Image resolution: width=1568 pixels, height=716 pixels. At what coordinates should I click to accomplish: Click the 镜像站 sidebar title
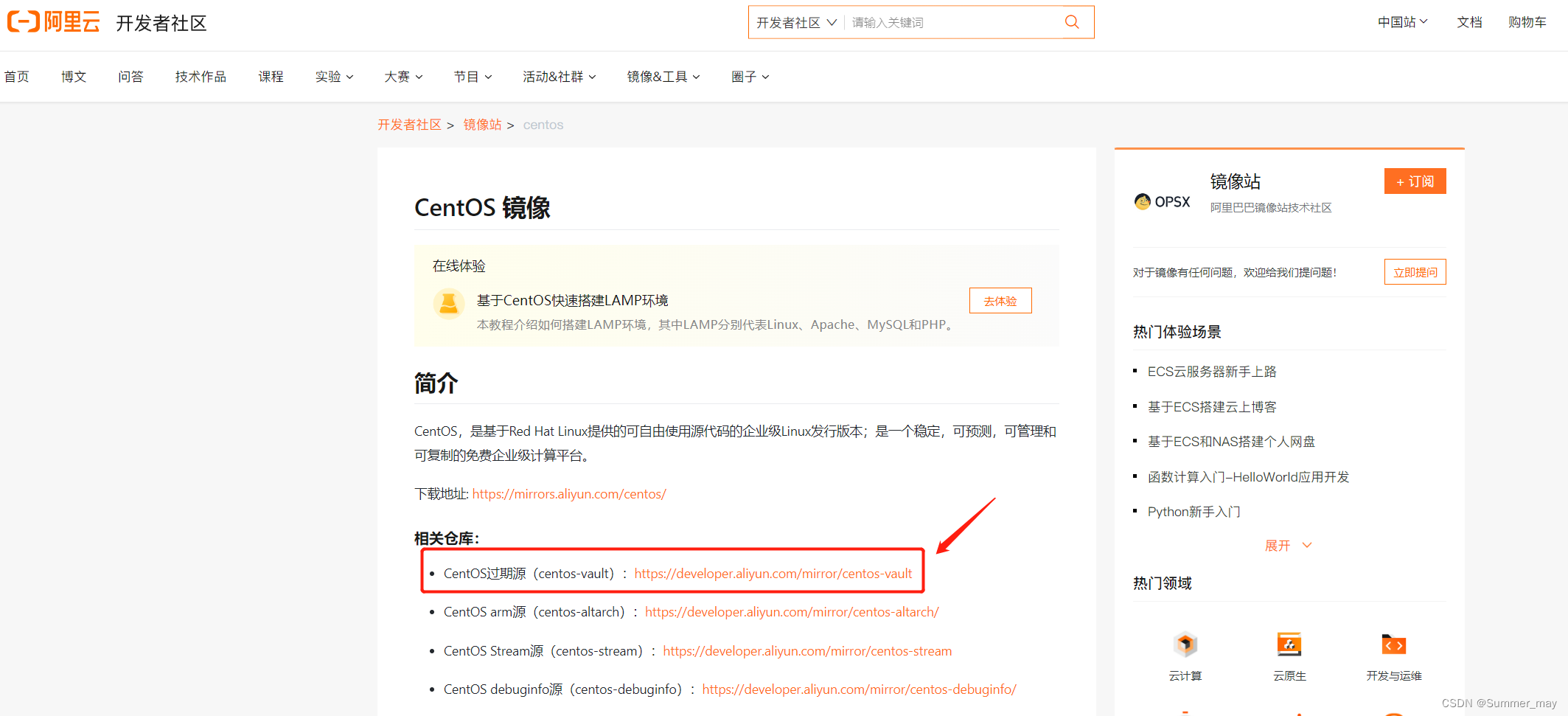pos(1236,181)
